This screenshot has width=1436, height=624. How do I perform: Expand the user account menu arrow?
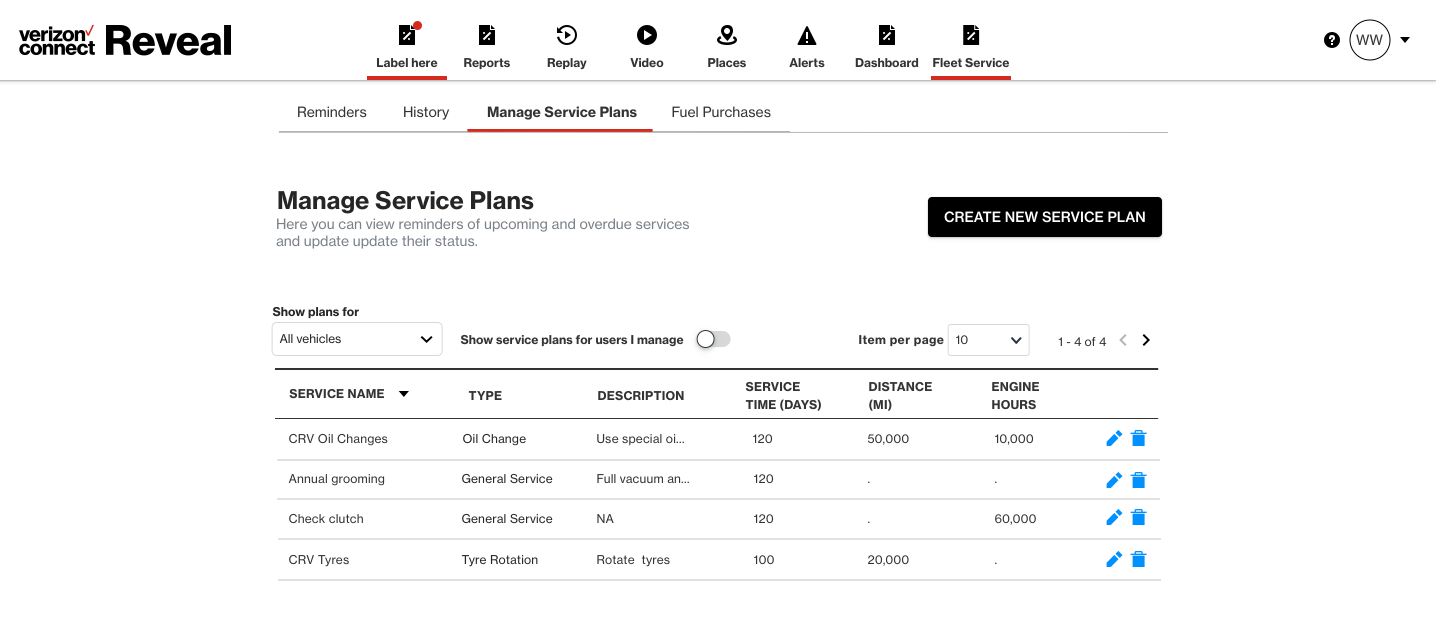point(1405,40)
